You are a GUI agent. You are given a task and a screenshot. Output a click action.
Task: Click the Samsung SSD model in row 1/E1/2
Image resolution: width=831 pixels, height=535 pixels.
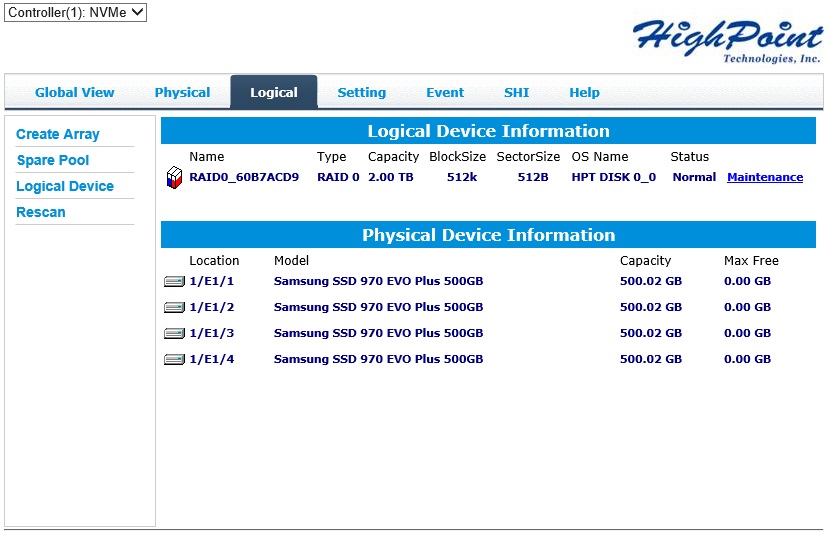[378, 307]
